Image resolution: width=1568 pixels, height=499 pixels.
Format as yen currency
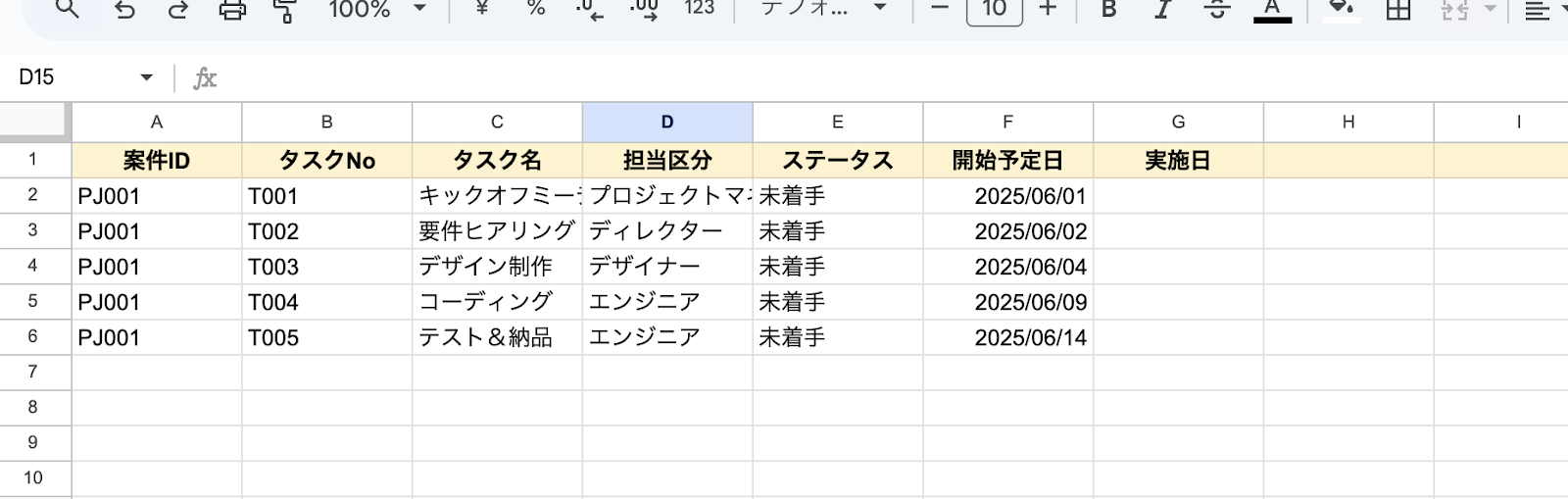coord(481,9)
